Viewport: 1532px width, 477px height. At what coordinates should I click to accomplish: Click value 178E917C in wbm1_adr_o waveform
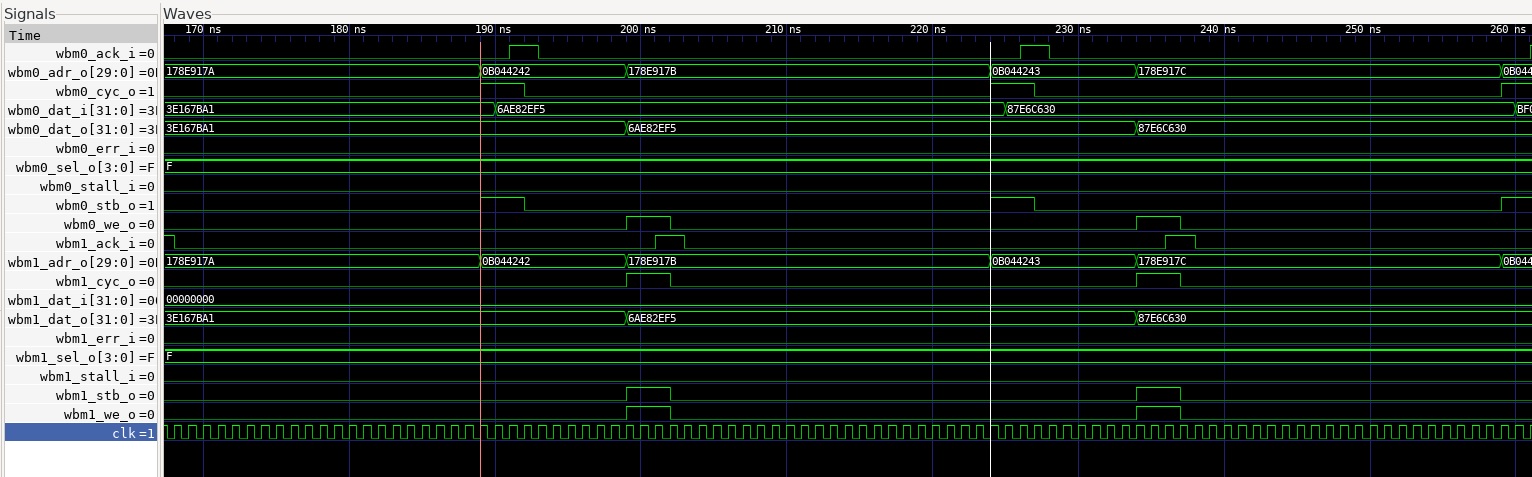pyautogui.click(x=1162, y=261)
